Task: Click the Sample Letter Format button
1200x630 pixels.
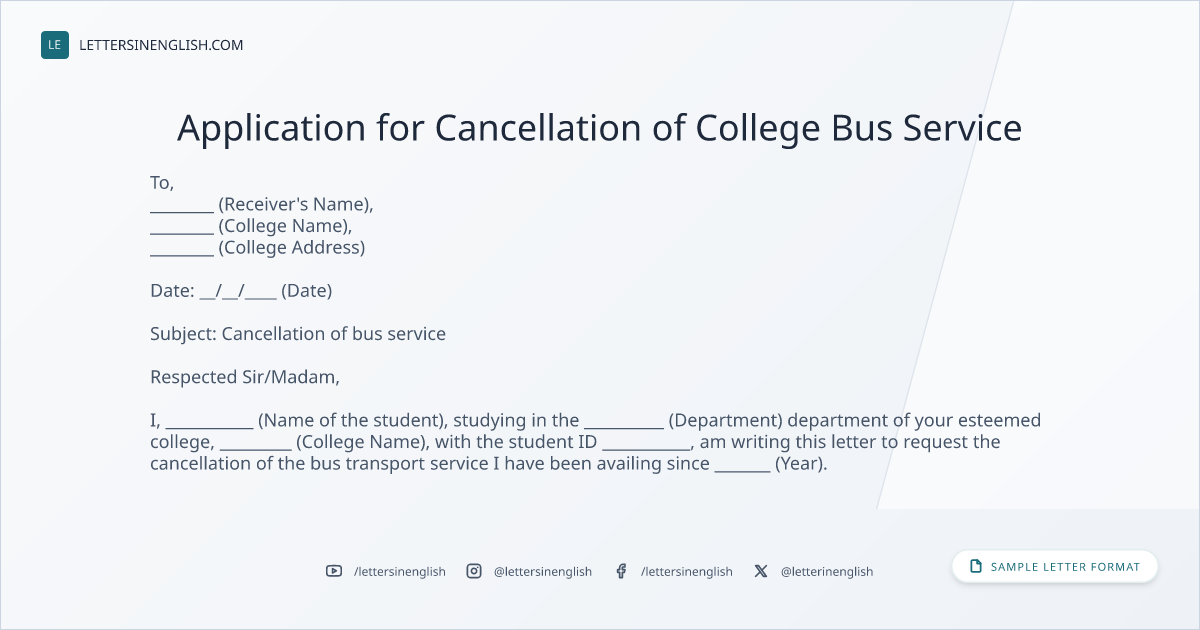Action: pyautogui.click(x=1055, y=567)
